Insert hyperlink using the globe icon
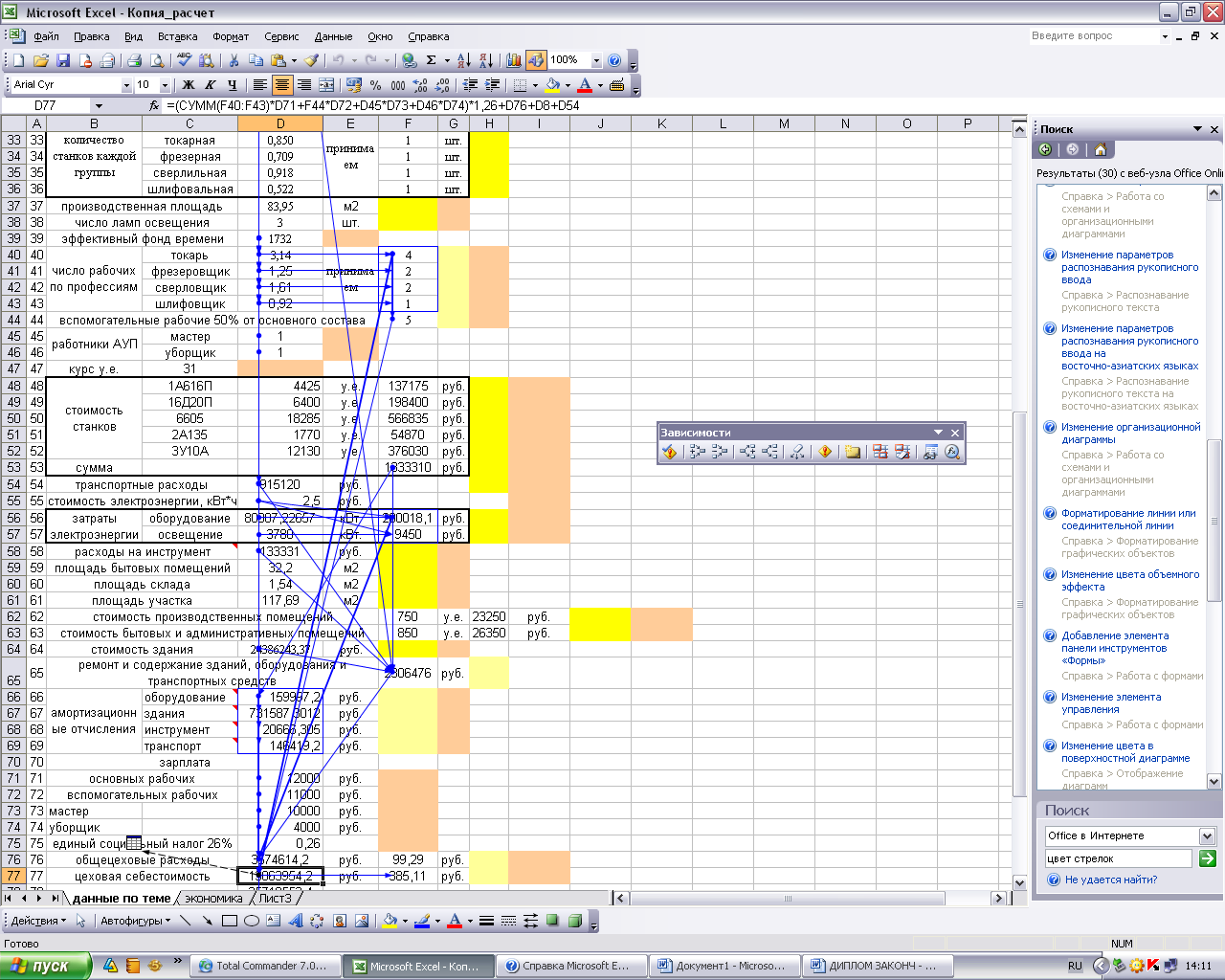 (410, 60)
